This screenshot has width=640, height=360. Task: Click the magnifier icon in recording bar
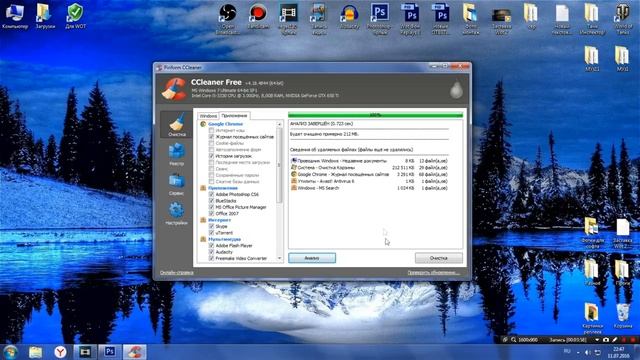pos(513,340)
